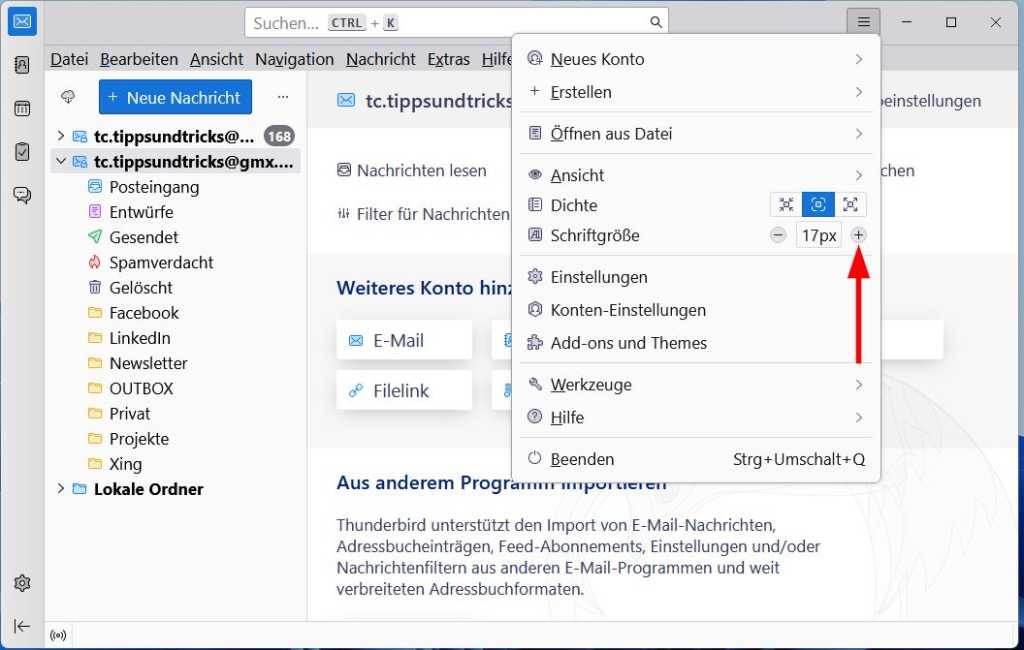Open the Tasks panel in the sidebar
This screenshot has width=1024, height=650.
pyautogui.click(x=22, y=150)
